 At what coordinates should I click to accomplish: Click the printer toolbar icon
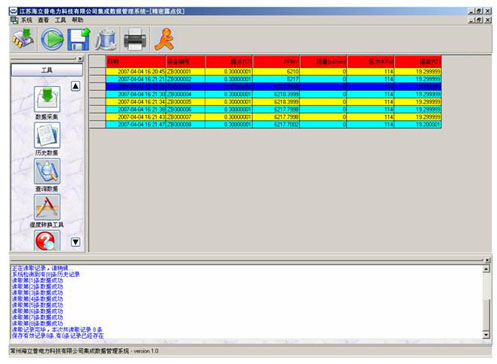point(135,39)
